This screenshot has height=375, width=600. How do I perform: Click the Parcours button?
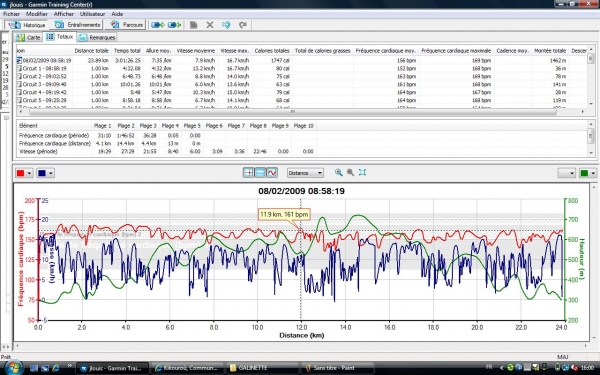pos(127,25)
